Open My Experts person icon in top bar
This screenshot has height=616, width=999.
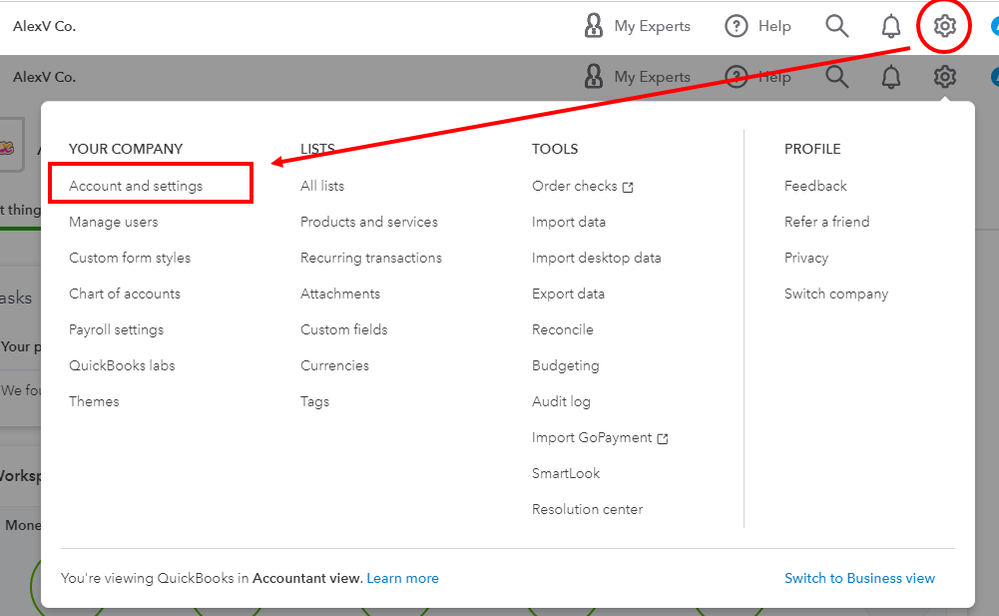coord(593,26)
